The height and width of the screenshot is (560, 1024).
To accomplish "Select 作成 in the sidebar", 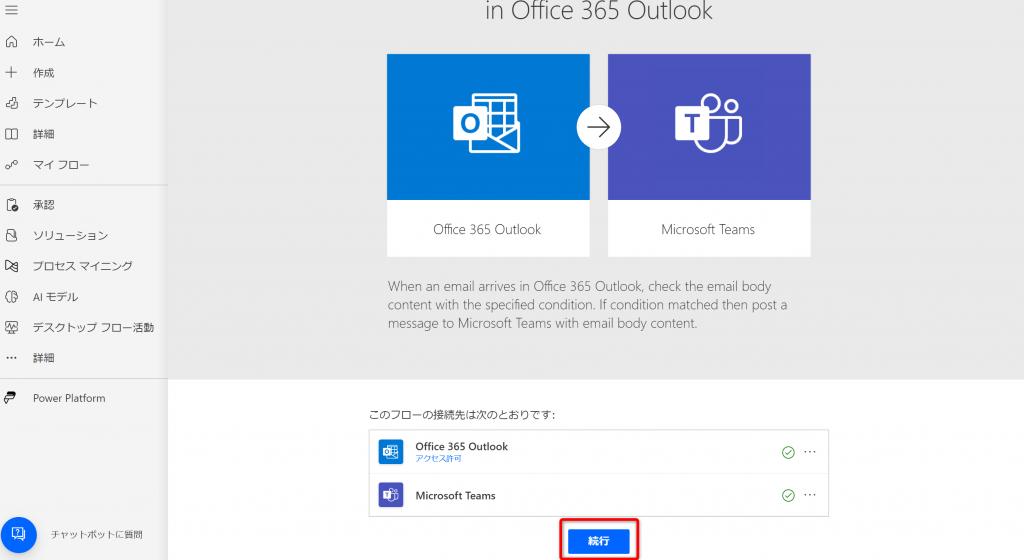I will (44, 72).
